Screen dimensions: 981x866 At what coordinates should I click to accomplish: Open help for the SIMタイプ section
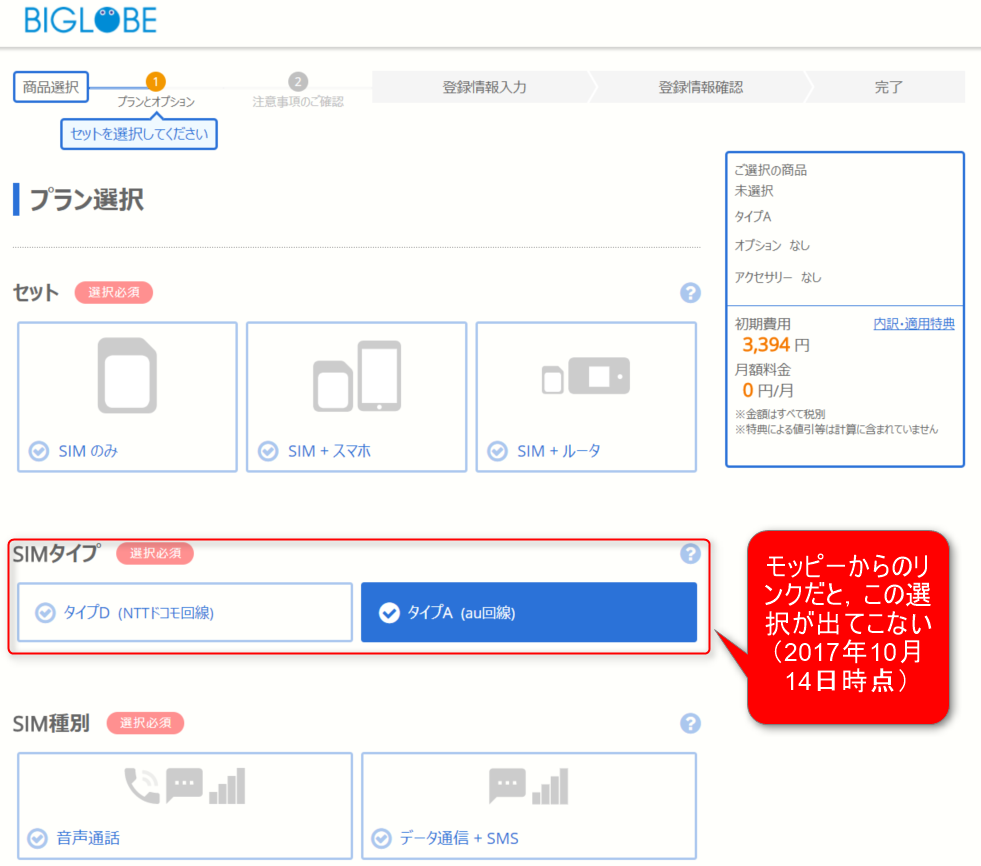(690, 554)
